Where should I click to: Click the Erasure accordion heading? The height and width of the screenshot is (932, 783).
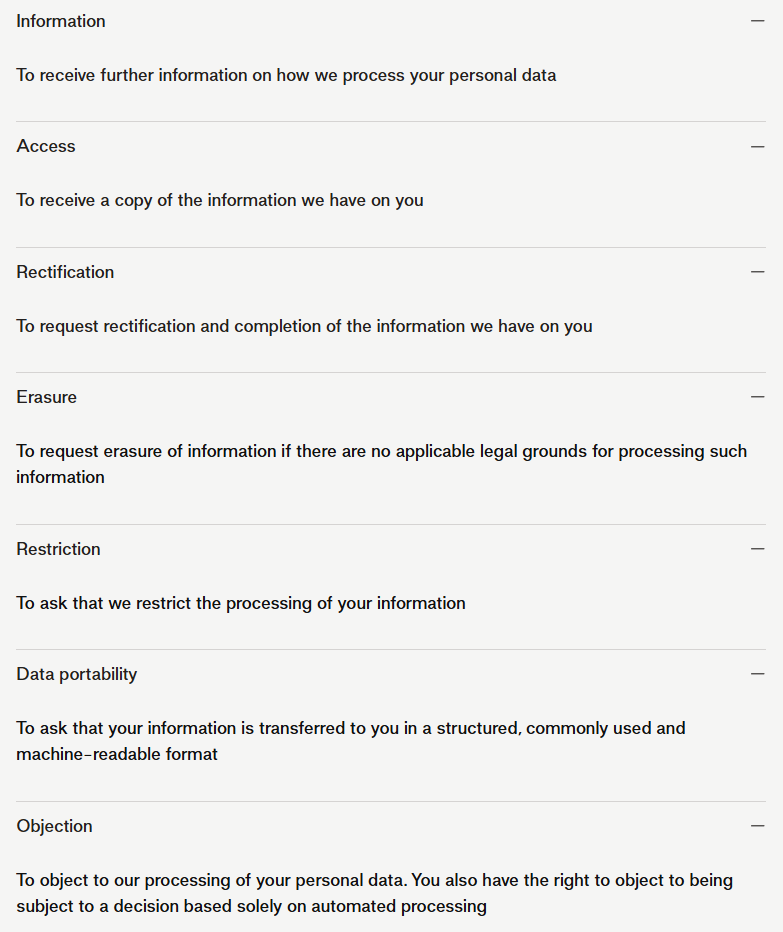click(46, 397)
